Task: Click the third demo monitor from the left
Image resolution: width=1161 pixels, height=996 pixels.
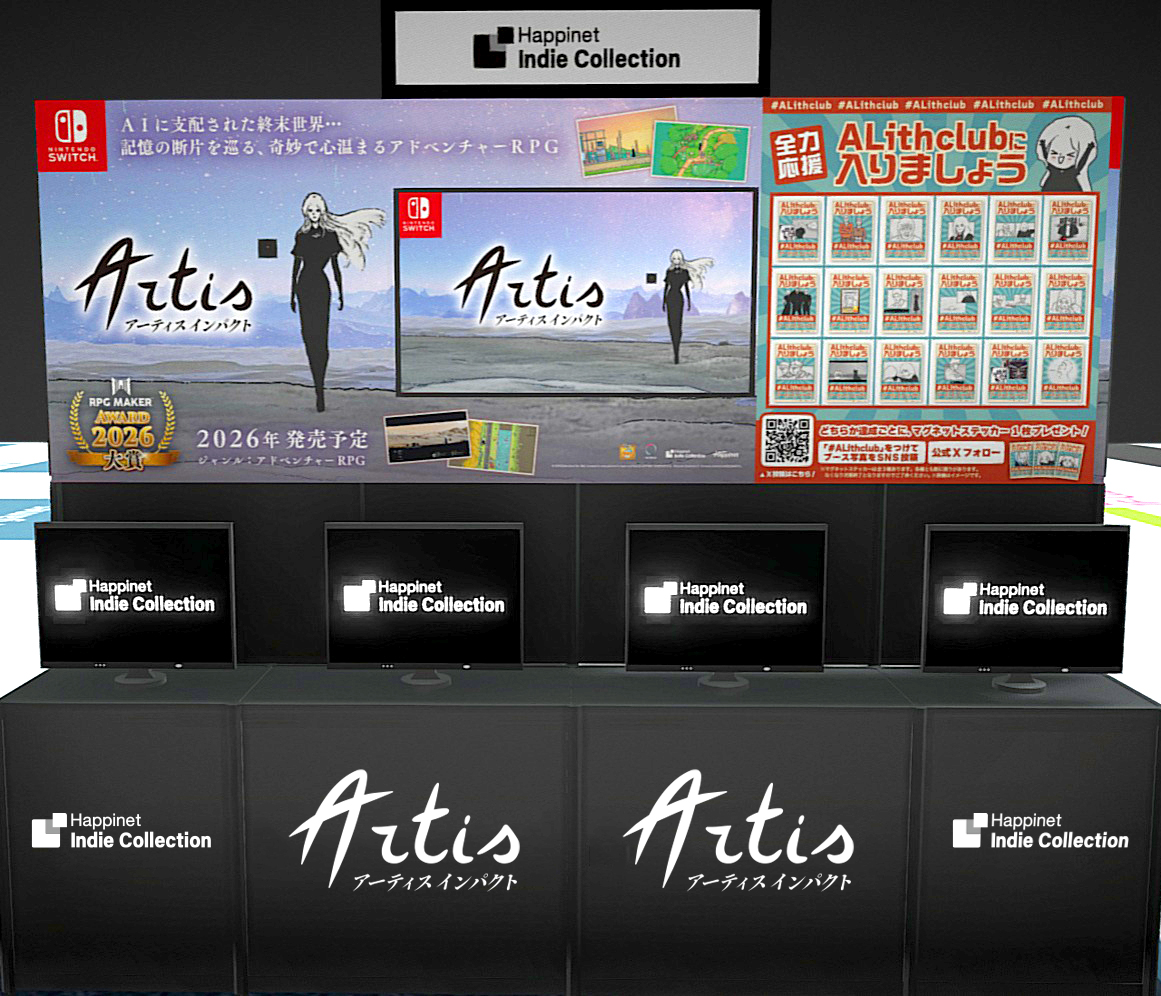Action: [x=726, y=598]
